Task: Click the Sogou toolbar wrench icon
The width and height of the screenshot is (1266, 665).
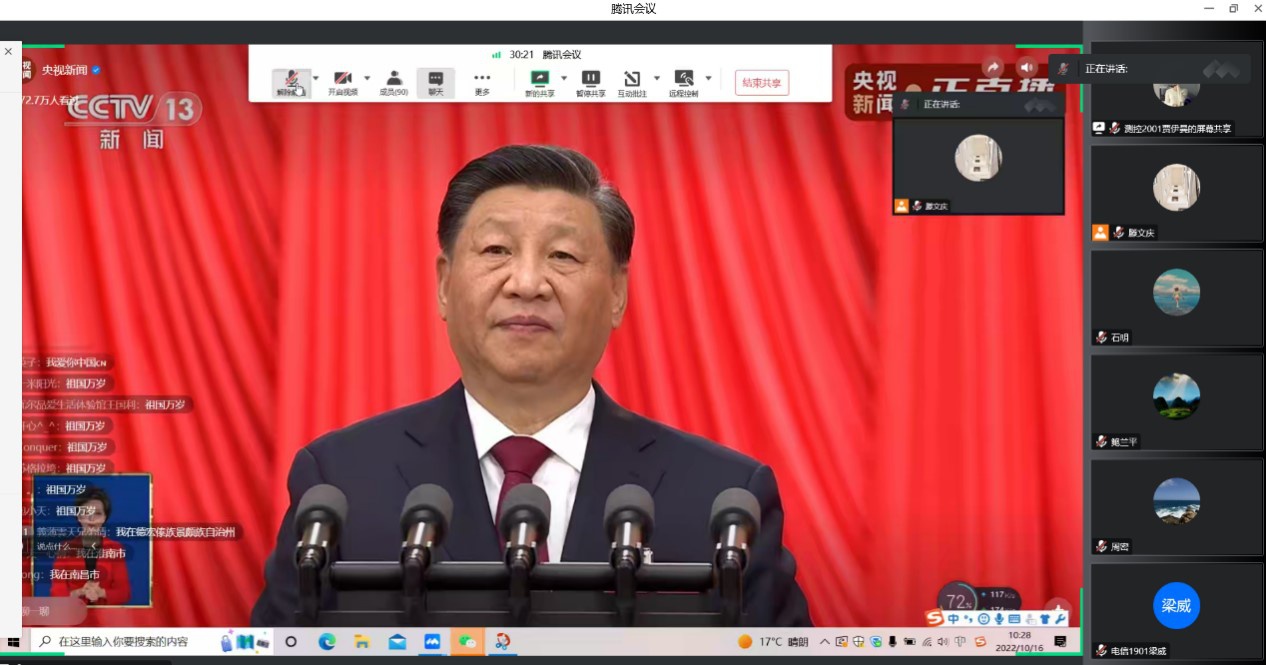Action: tap(1060, 619)
